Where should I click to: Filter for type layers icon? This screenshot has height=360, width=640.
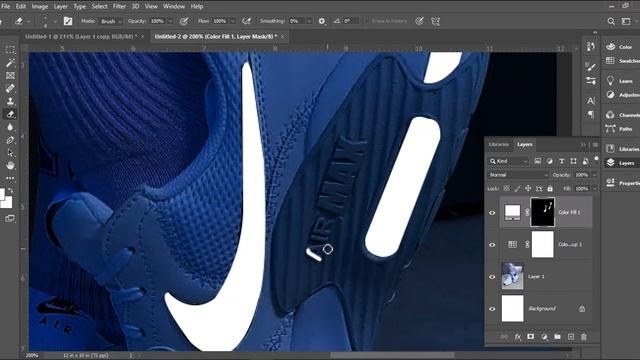(x=562, y=161)
